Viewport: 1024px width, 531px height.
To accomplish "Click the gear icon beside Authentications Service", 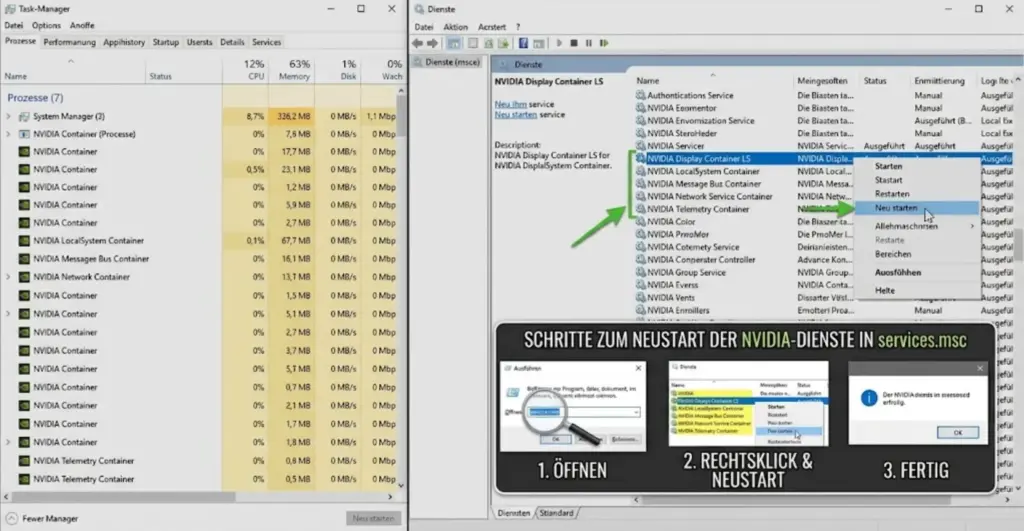I will pyautogui.click(x=641, y=95).
